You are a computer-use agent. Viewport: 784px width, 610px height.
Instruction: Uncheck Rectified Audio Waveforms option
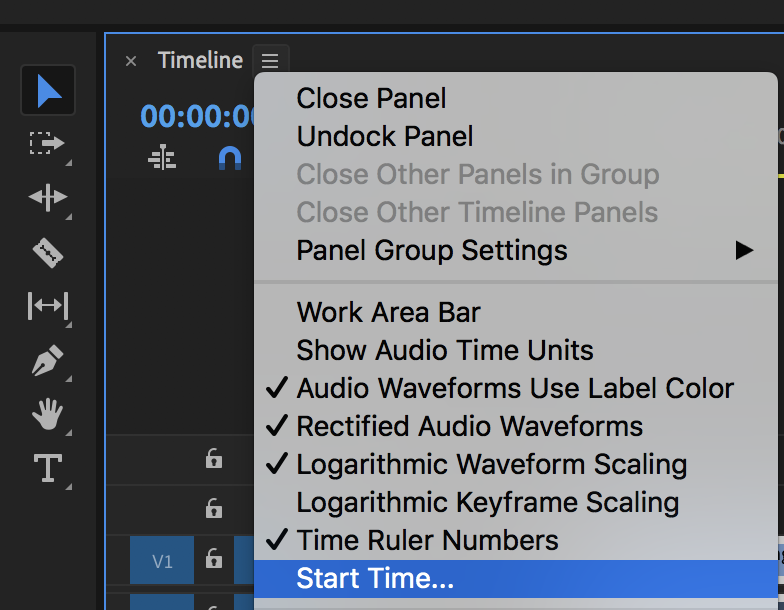(x=469, y=426)
